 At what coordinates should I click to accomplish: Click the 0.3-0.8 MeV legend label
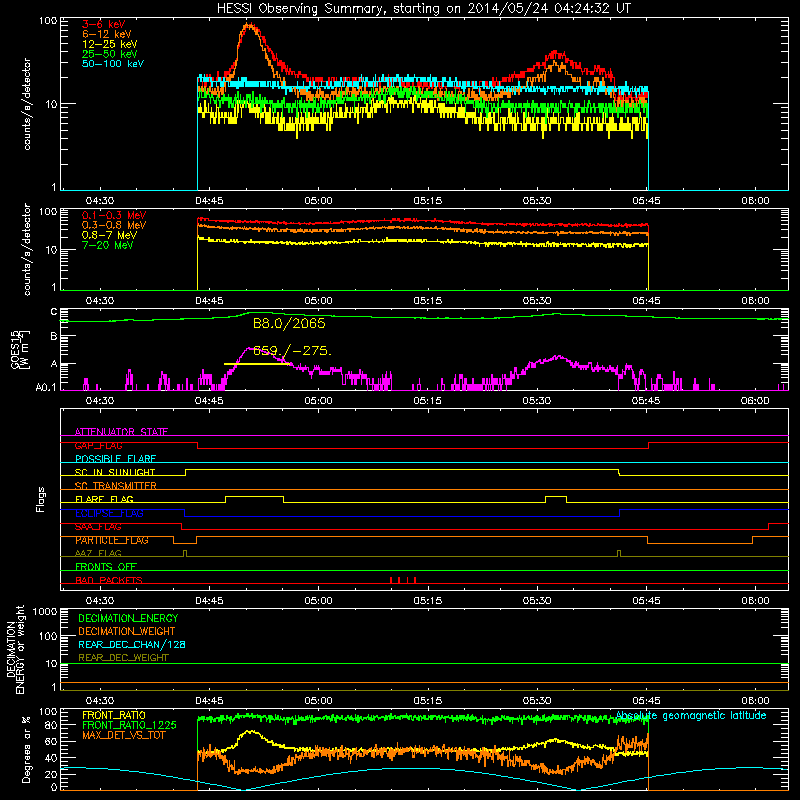[114, 225]
